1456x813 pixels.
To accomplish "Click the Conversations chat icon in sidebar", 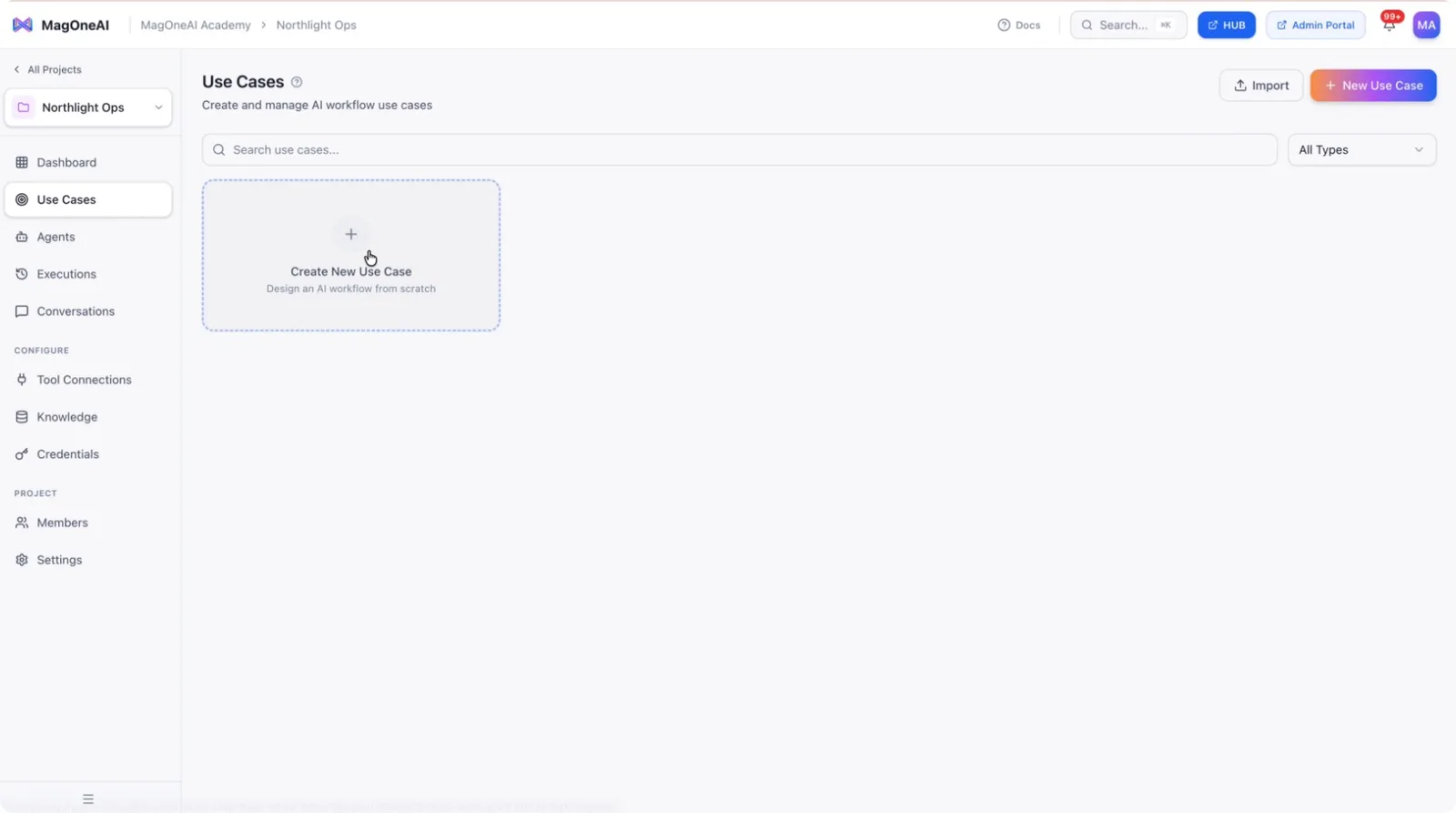I will tap(22, 311).
